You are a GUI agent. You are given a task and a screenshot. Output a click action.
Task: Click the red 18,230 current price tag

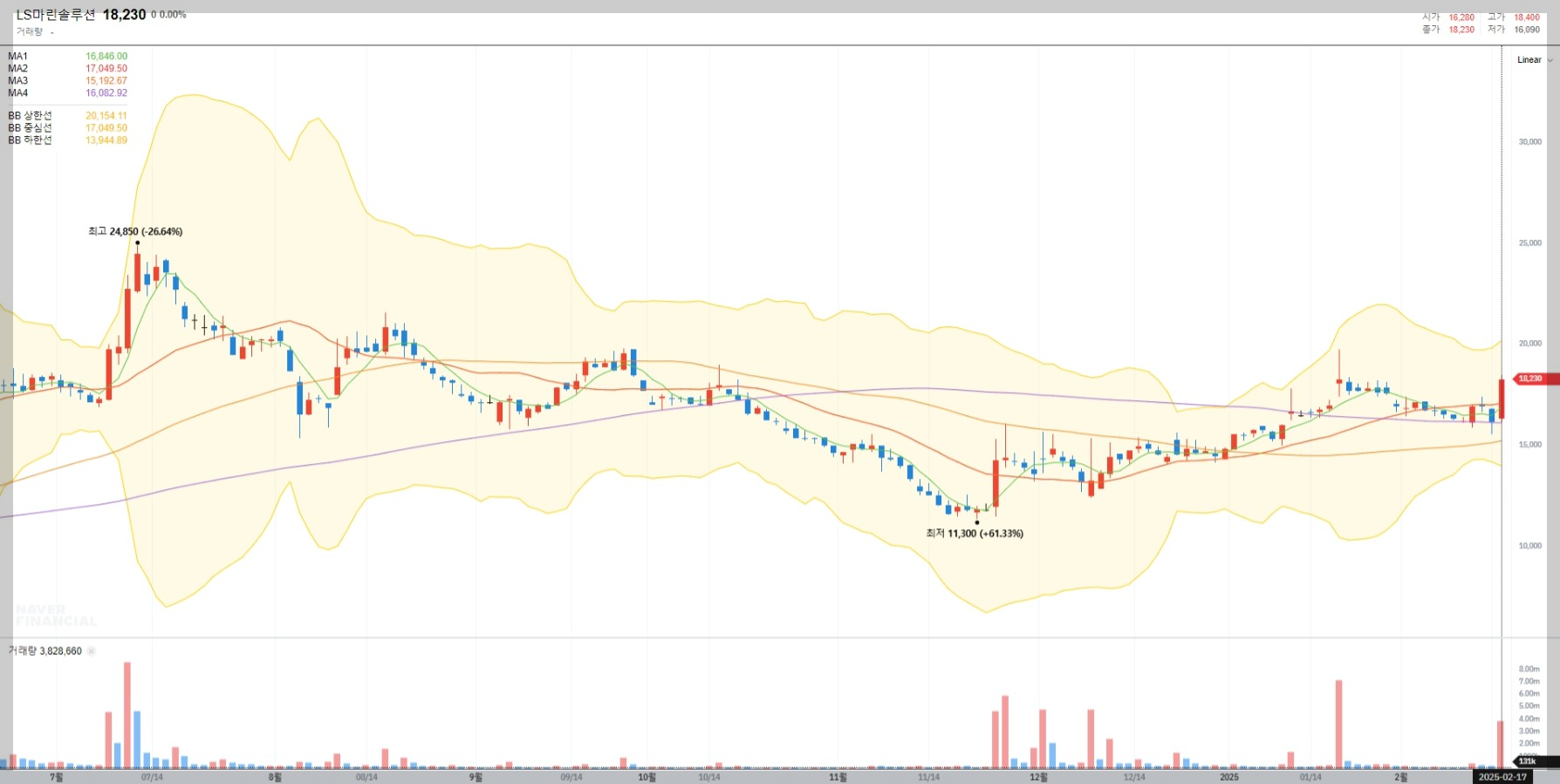click(x=1536, y=378)
